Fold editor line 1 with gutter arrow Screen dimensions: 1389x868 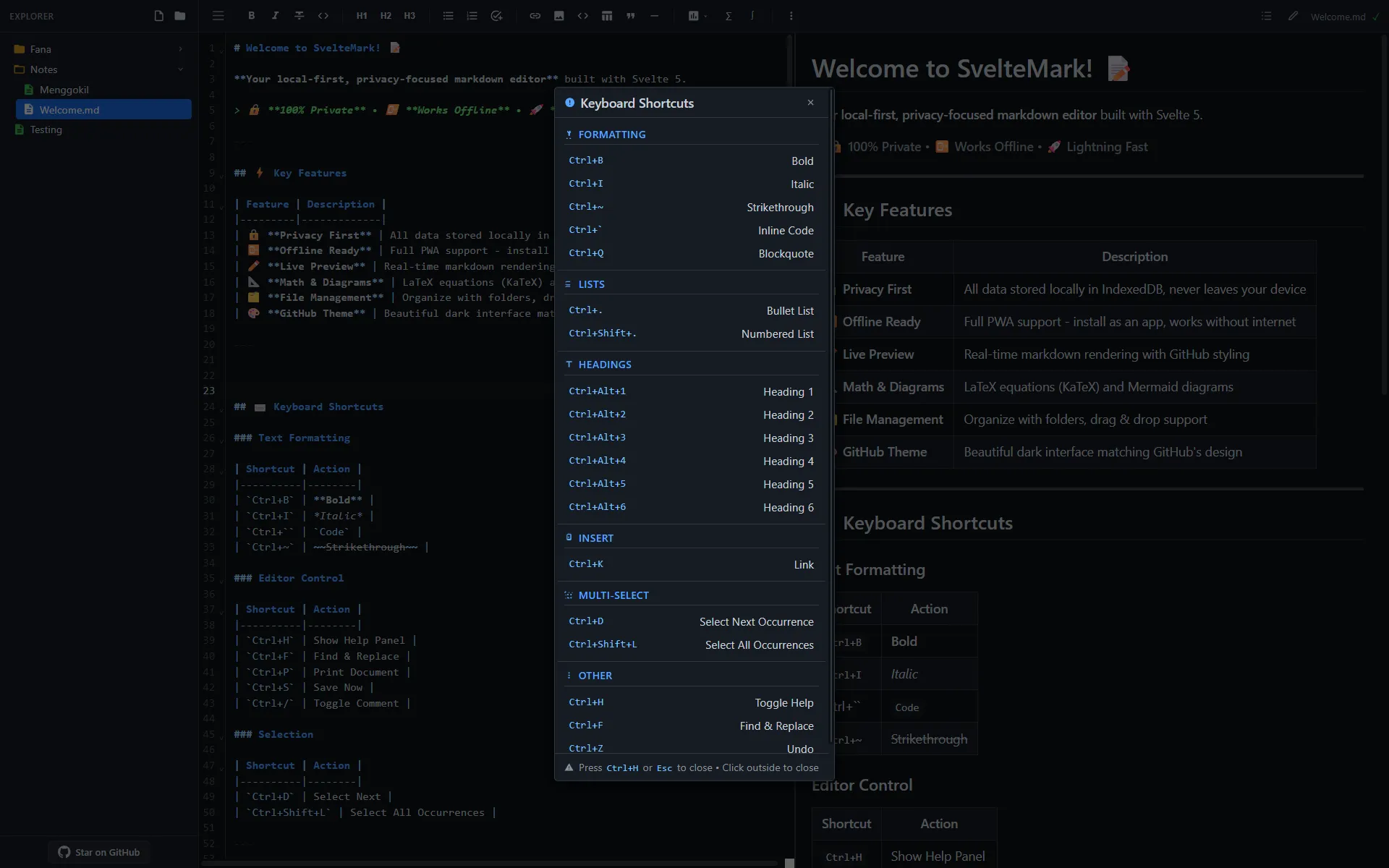(x=222, y=51)
